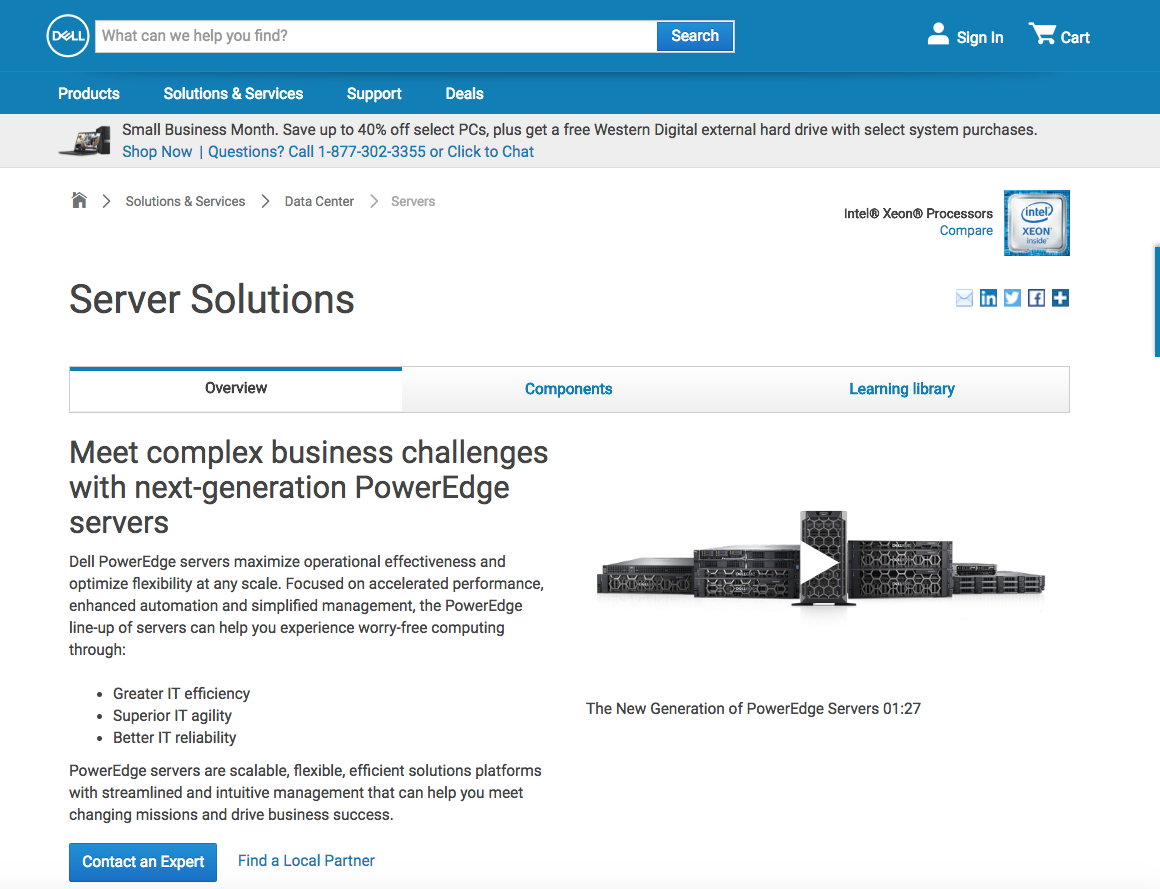The image size is (1160, 889).
Task: Click the Sign In text link
Action: click(979, 38)
